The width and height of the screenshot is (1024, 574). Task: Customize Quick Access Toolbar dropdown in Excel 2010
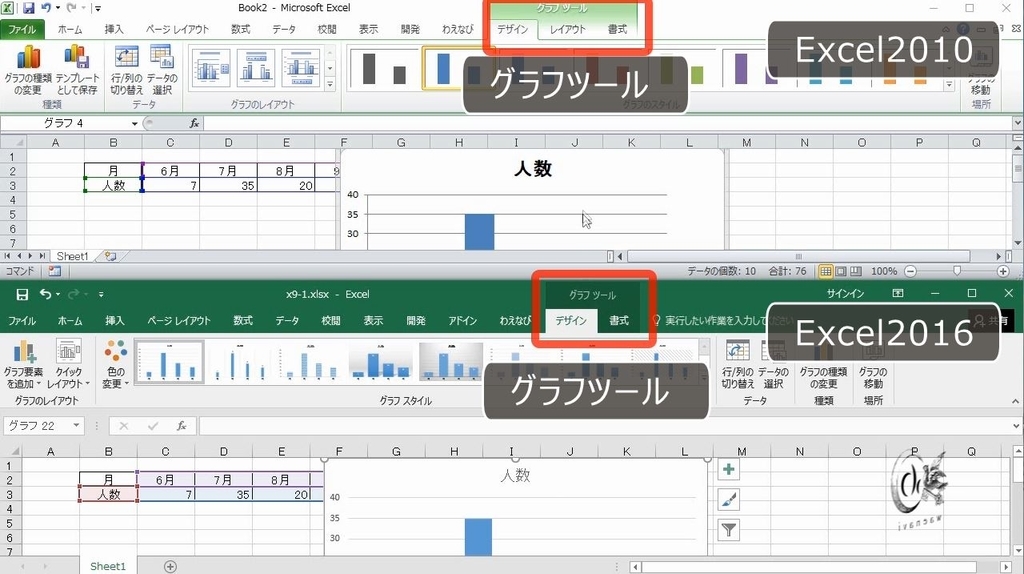(x=99, y=8)
